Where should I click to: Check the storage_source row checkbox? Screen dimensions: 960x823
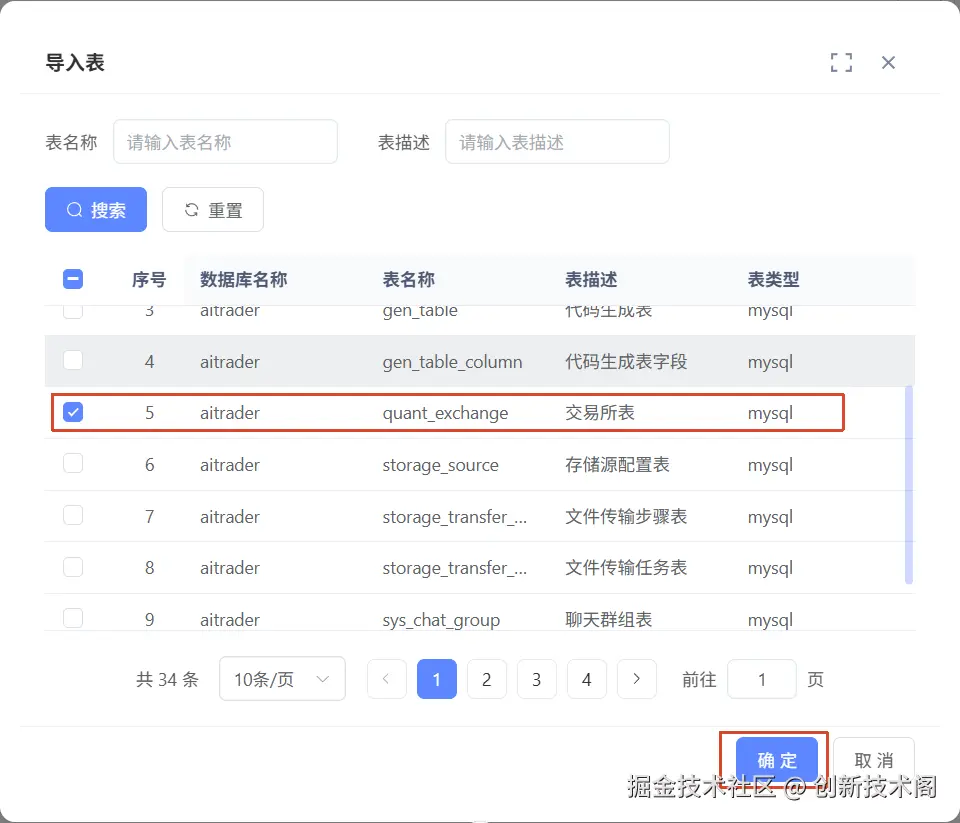tap(73, 464)
